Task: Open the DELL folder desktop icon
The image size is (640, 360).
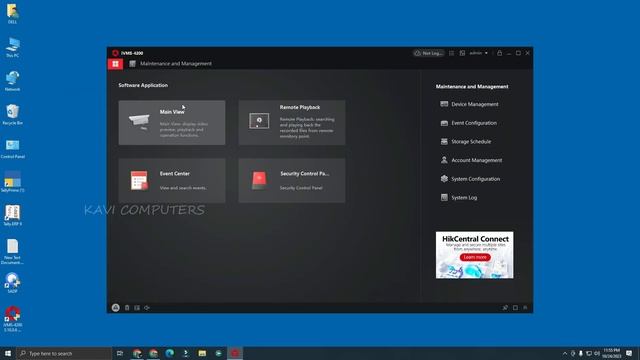Action: click(x=13, y=13)
